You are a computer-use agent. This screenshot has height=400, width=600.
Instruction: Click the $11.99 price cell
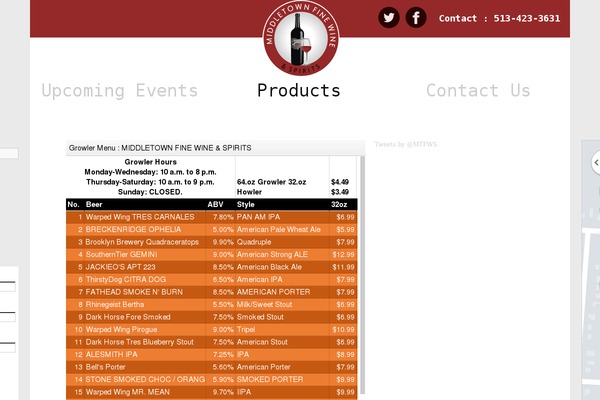(x=343, y=267)
